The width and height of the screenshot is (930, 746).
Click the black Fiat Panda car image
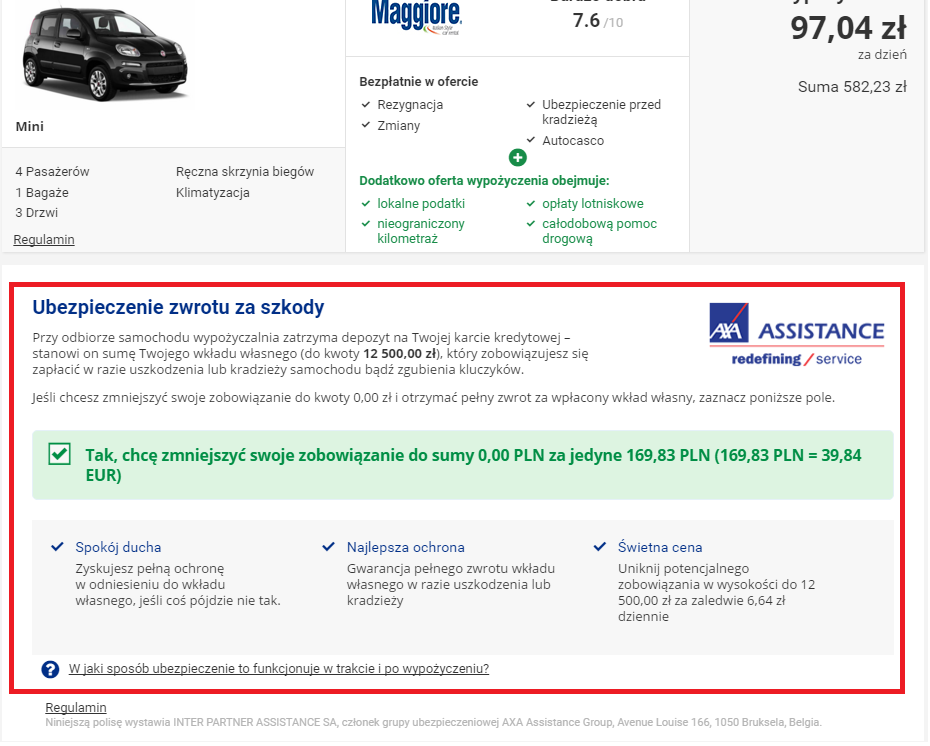[x=105, y=53]
